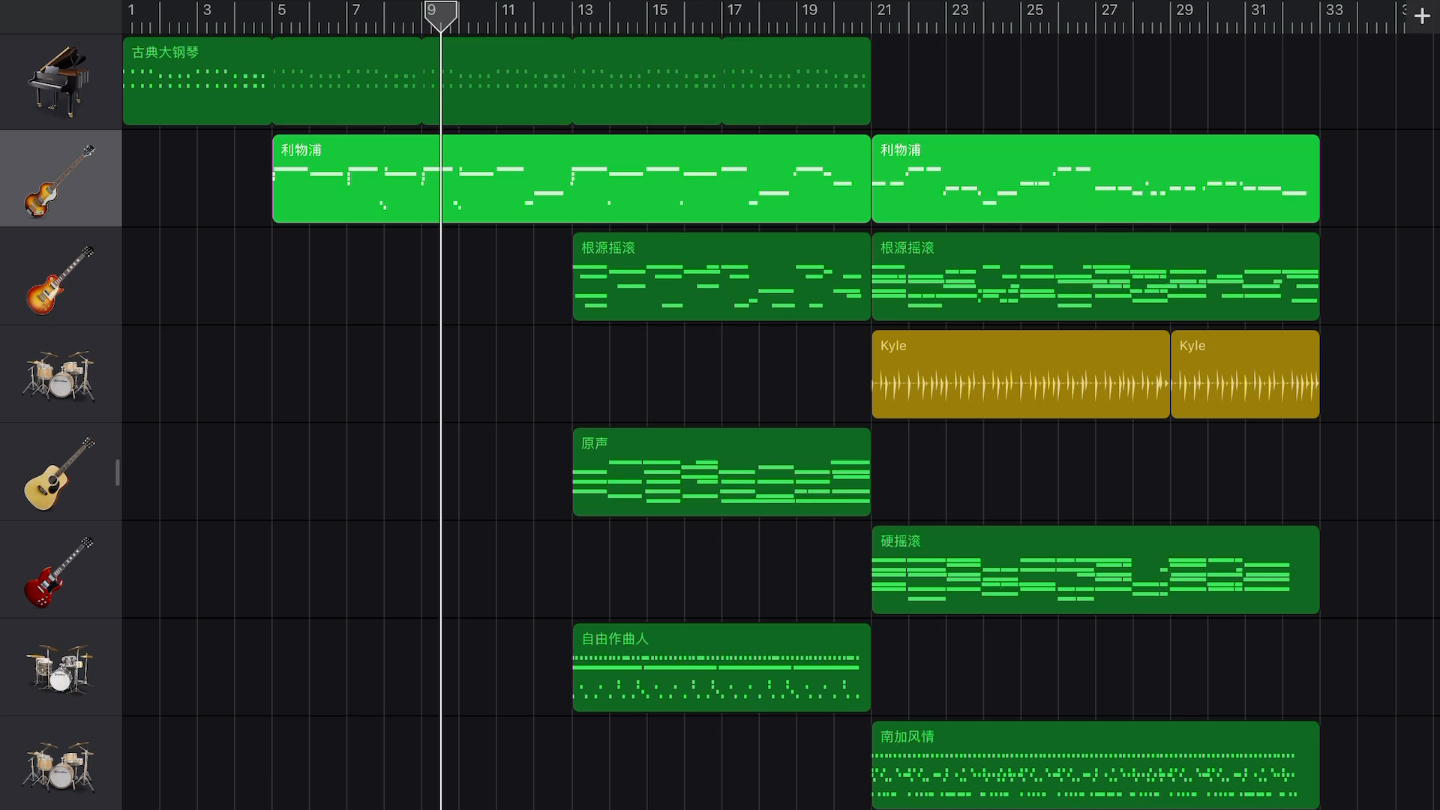Jump to bar 27 on the ruler
Image resolution: width=1440 pixels, height=810 pixels.
pos(1110,10)
